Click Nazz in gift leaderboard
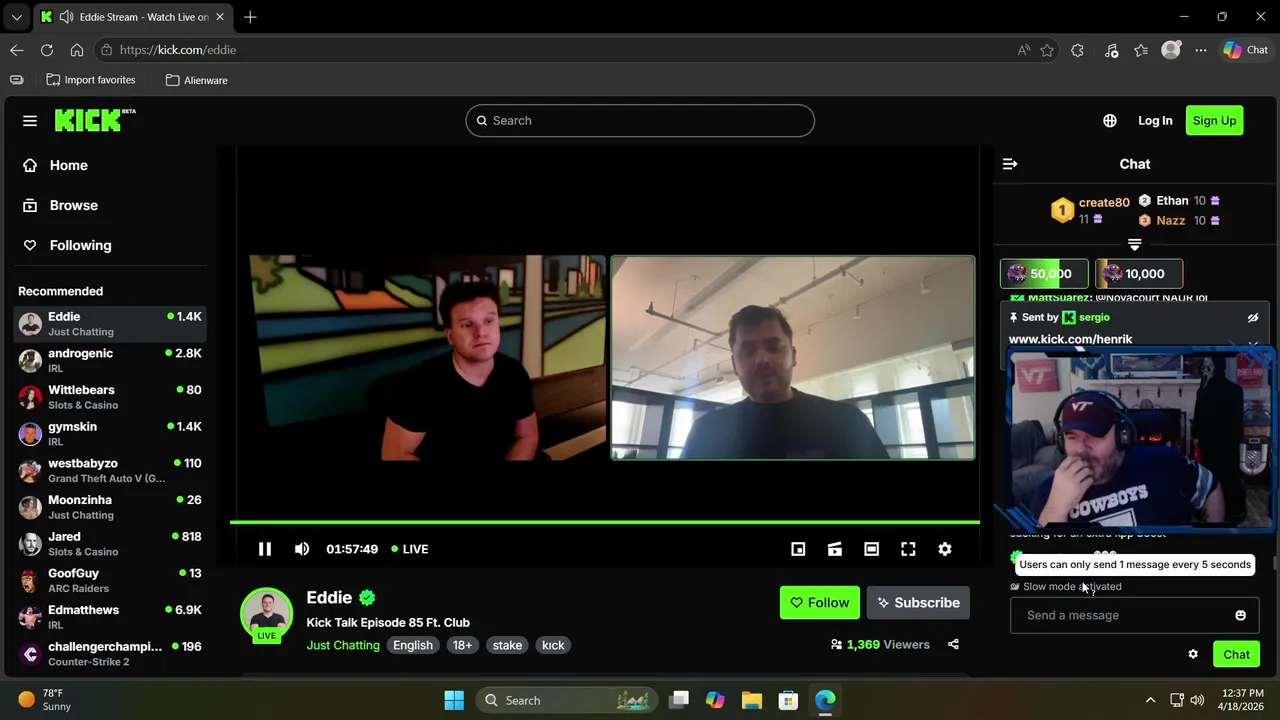The height and width of the screenshot is (720, 1280). click(1170, 220)
